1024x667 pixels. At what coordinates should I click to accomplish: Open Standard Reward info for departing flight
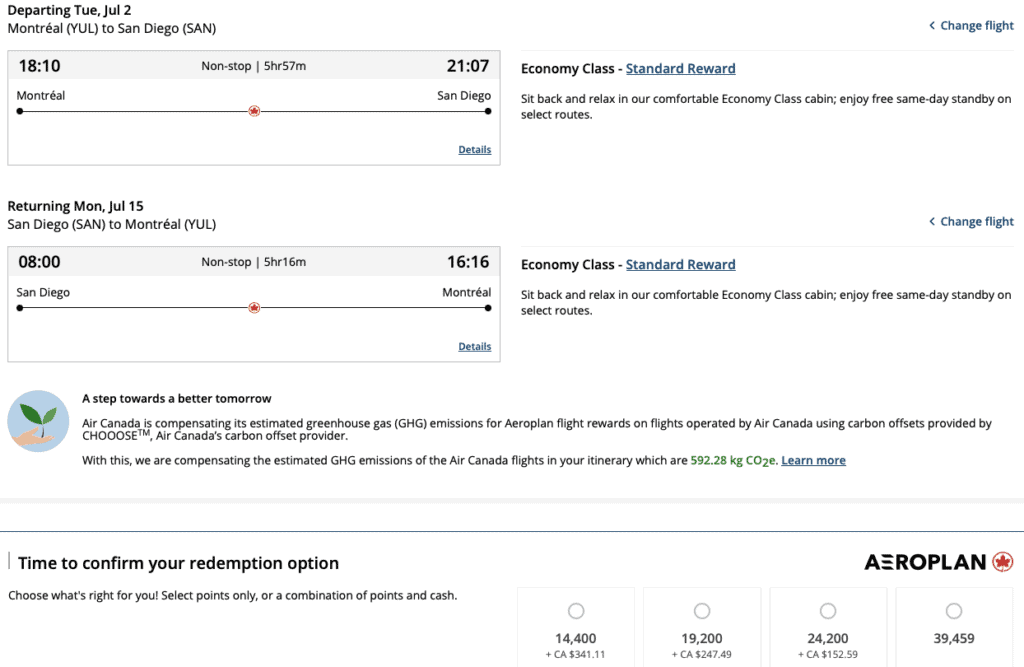tap(680, 69)
